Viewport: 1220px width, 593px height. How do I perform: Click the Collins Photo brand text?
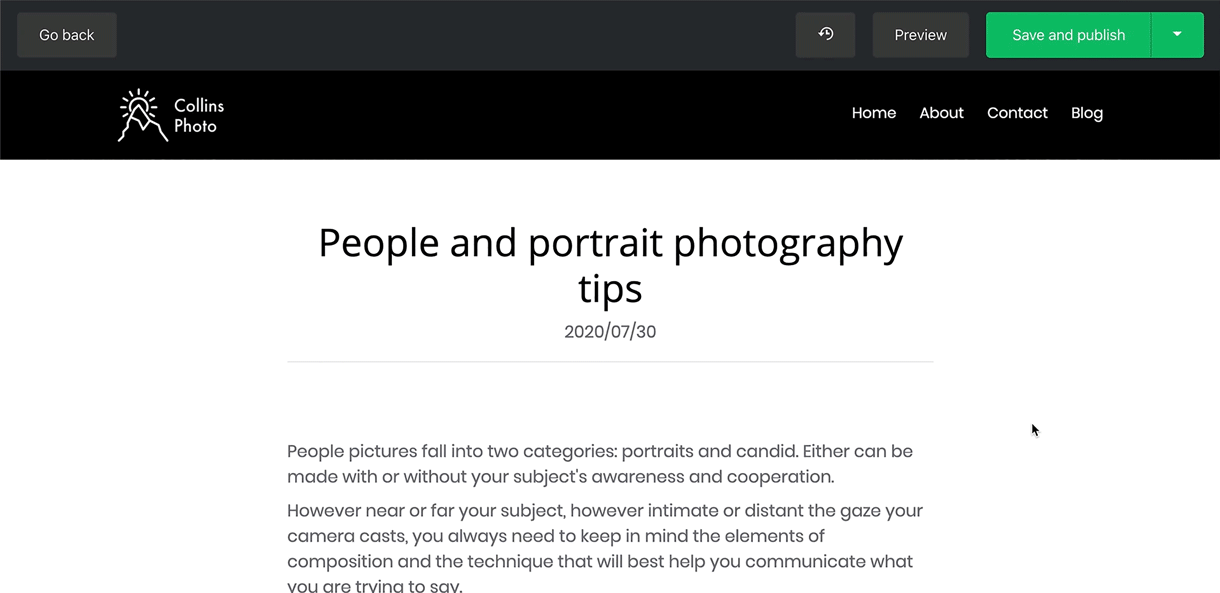(199, 116)
